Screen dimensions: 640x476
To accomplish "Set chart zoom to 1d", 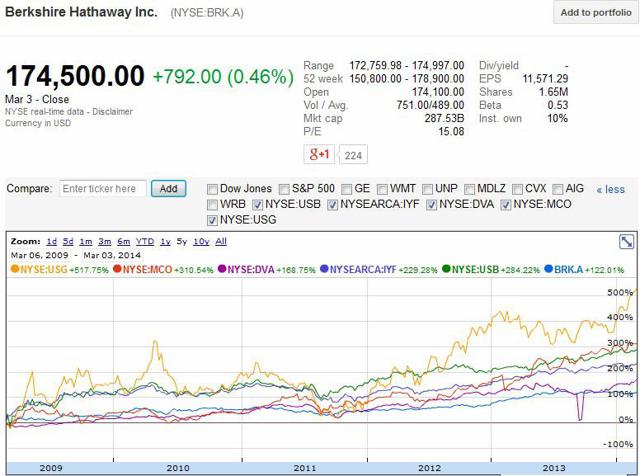I will coord(52,241).
